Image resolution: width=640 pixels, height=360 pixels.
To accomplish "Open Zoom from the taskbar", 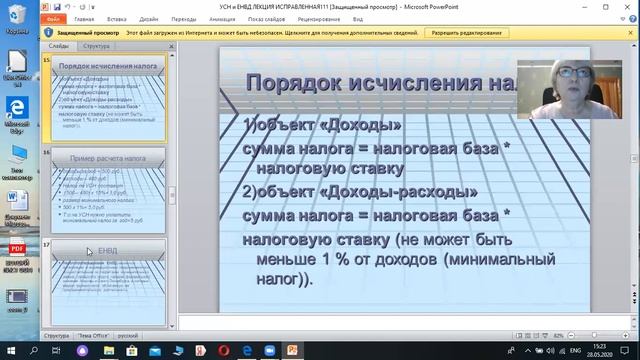I will tap(269, 351).
